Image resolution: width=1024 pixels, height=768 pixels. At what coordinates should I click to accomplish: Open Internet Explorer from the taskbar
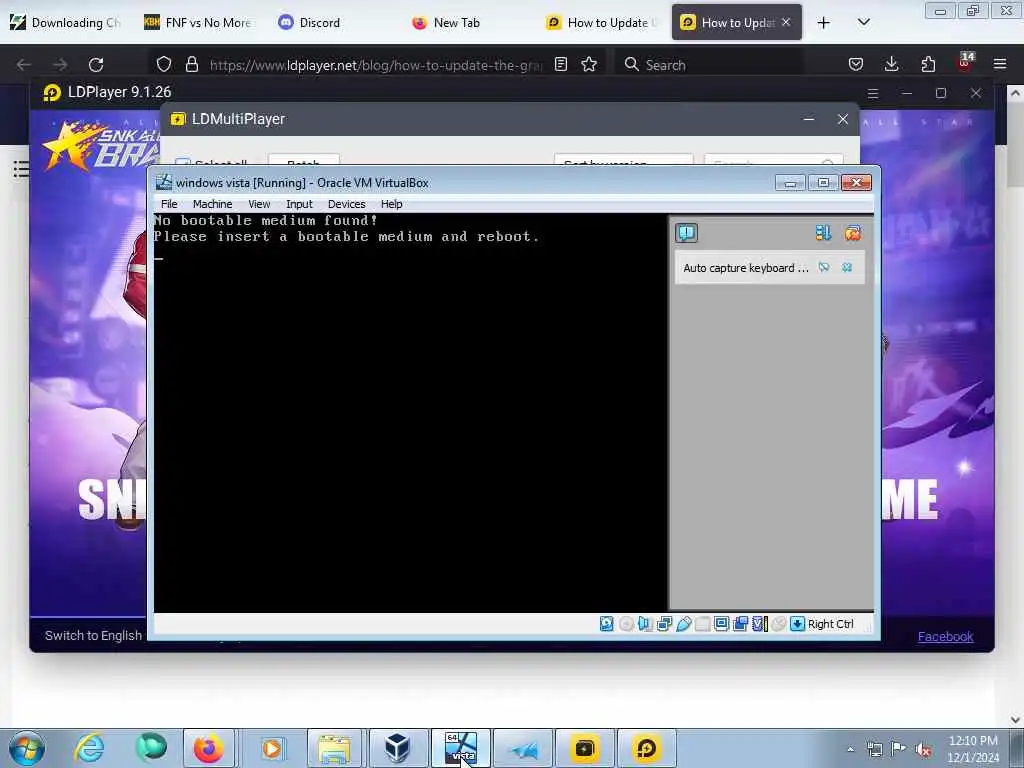[89, 748]
